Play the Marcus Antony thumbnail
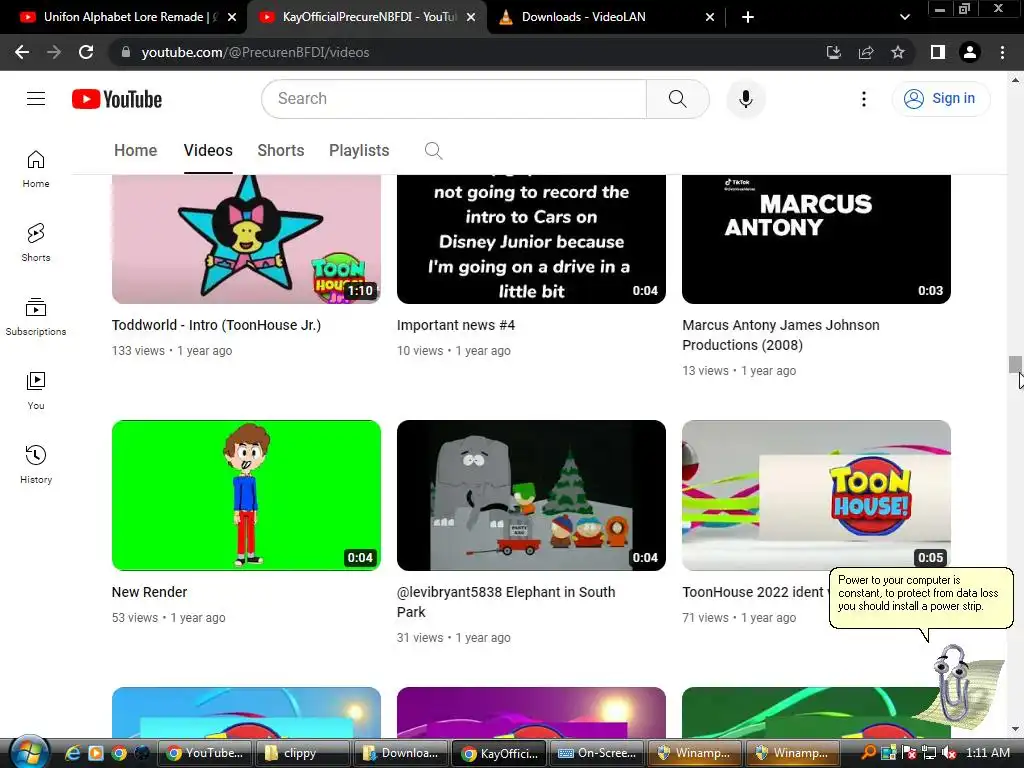 point(816,239)
